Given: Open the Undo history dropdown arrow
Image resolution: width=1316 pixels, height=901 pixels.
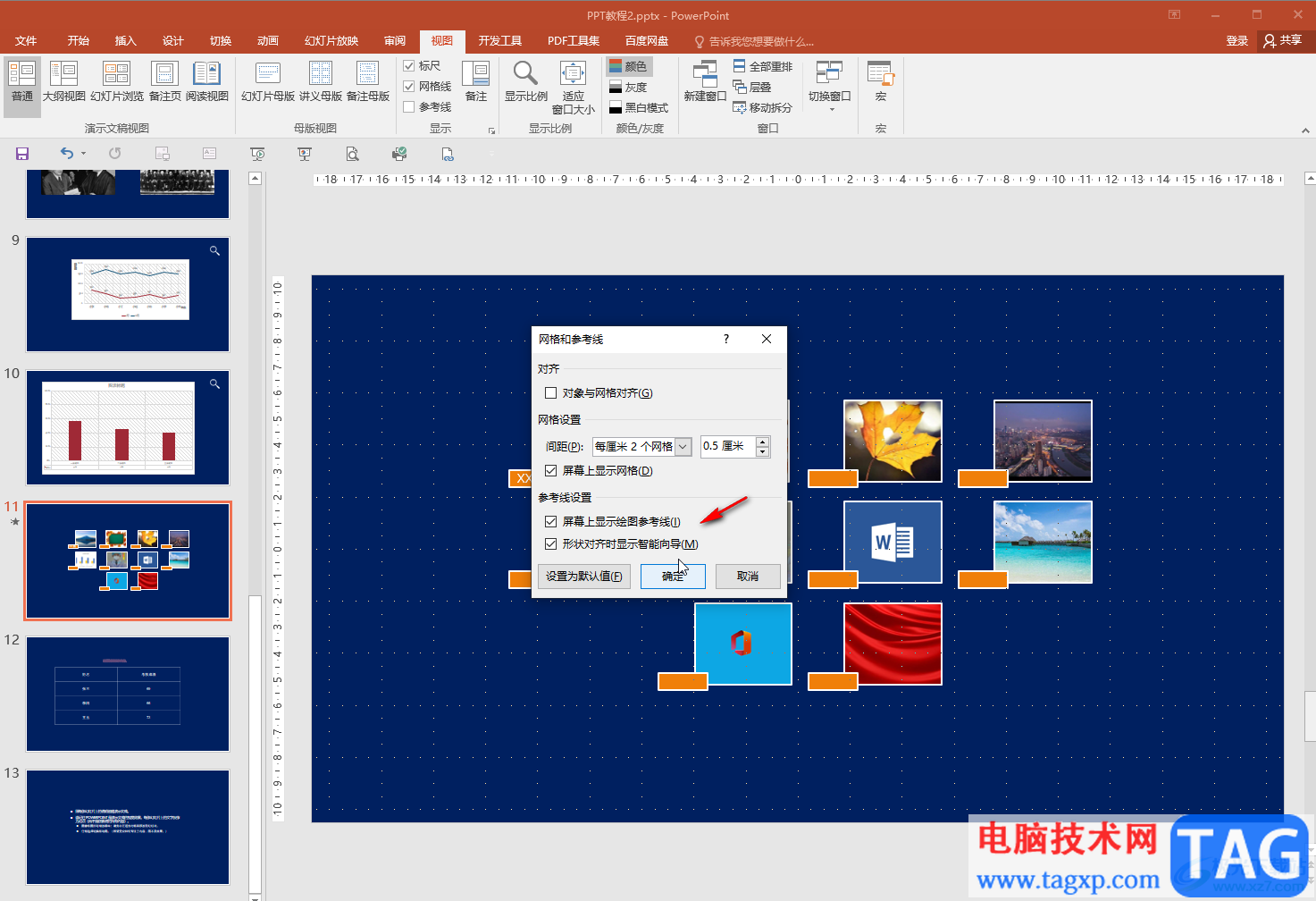Looking at the screenshot, I should 84,154.
